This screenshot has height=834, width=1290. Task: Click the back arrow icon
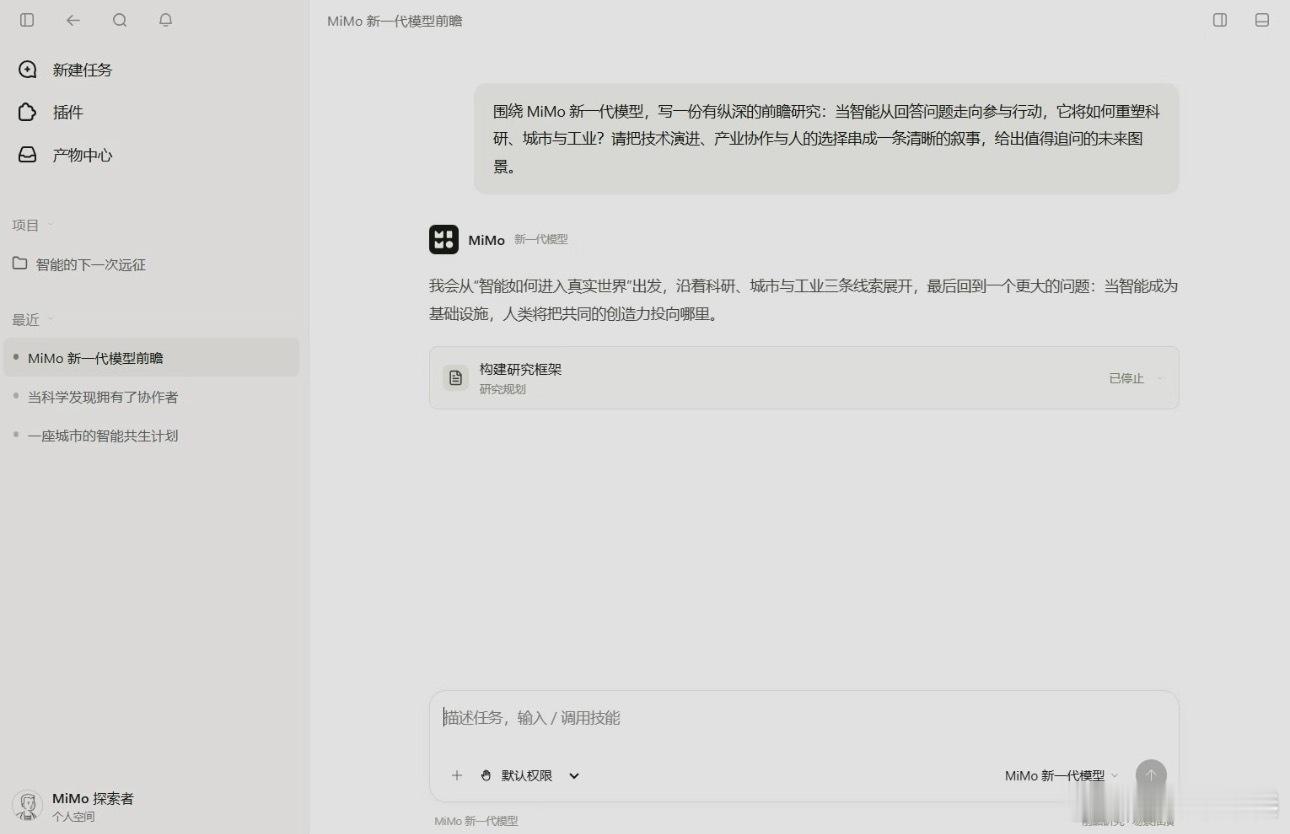click(x=73, y=20)
